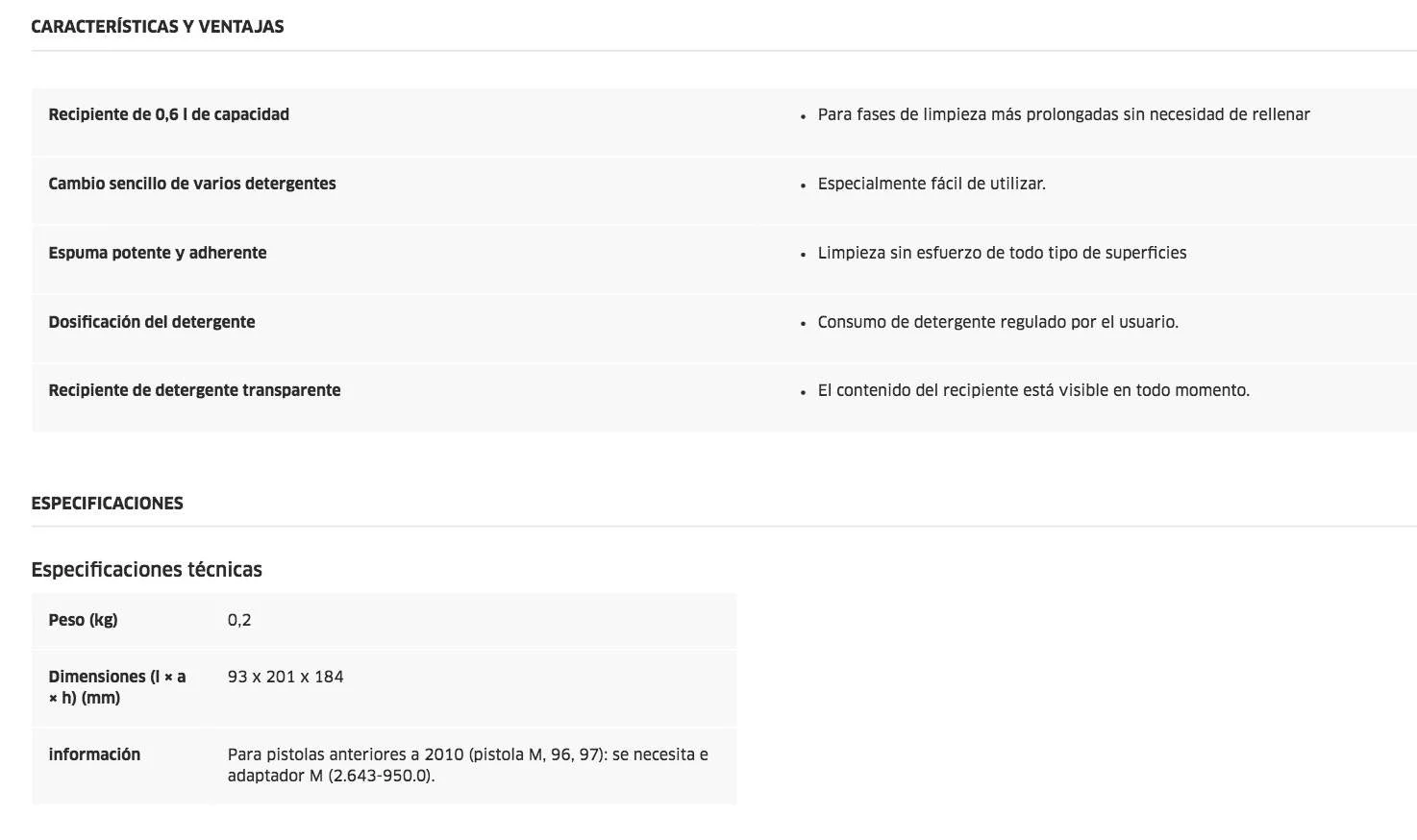Select the dimensions value 93 x 201 x 184
This screenshot has width=1417, height=840.
click(286, 677)
